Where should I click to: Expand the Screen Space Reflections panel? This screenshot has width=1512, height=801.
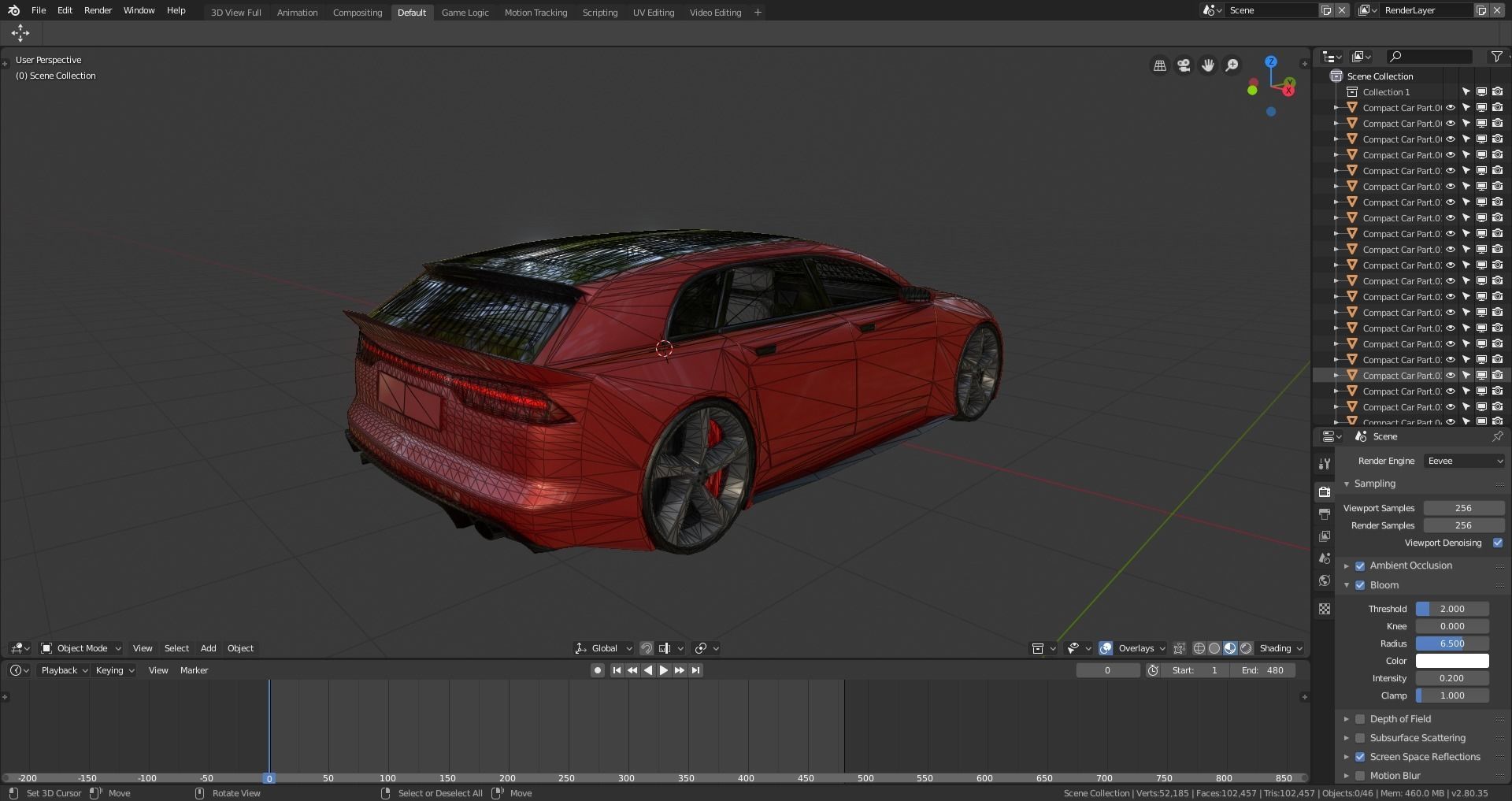[1347, 757]
